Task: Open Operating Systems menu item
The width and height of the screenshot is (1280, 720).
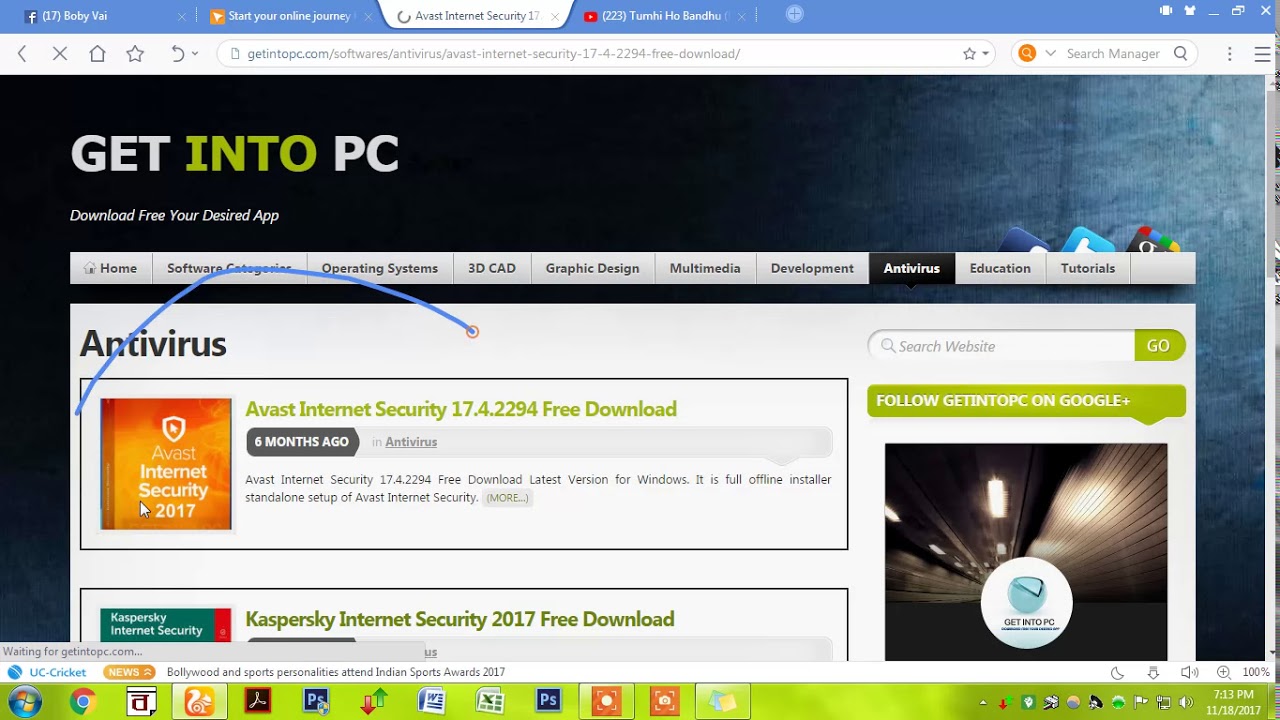Action: 380,268
